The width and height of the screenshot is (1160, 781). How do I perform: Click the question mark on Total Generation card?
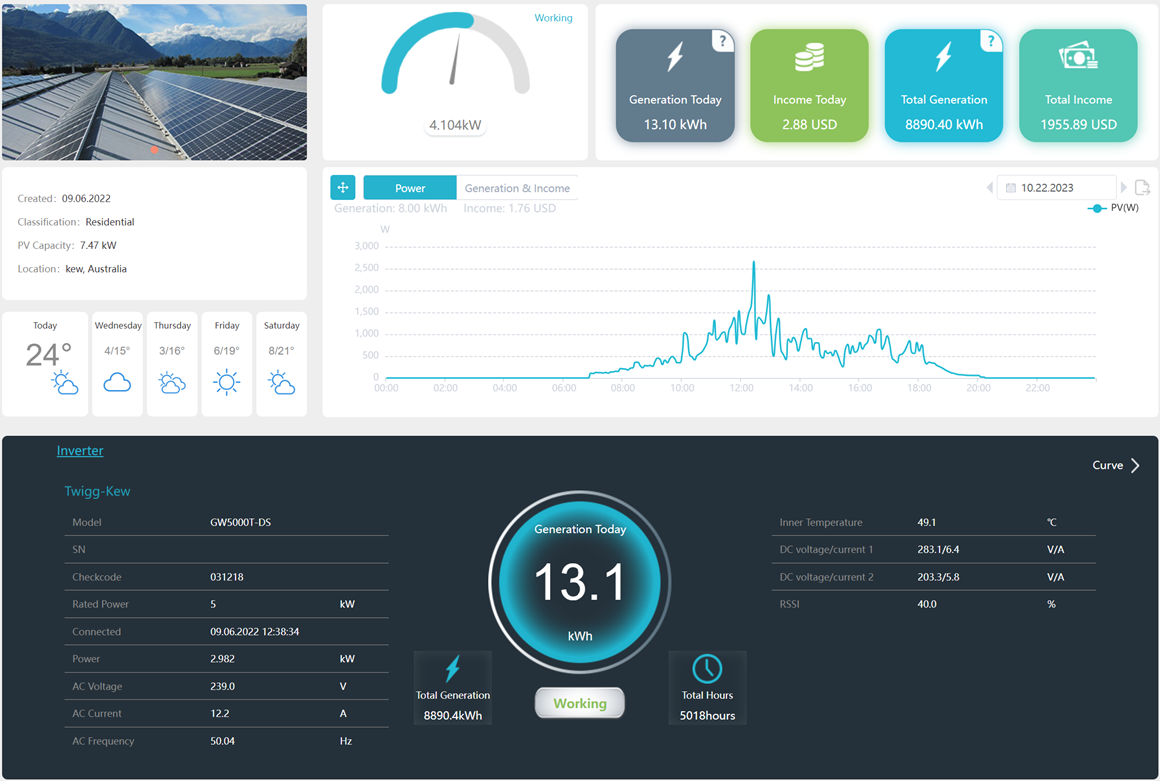(990, 41)
